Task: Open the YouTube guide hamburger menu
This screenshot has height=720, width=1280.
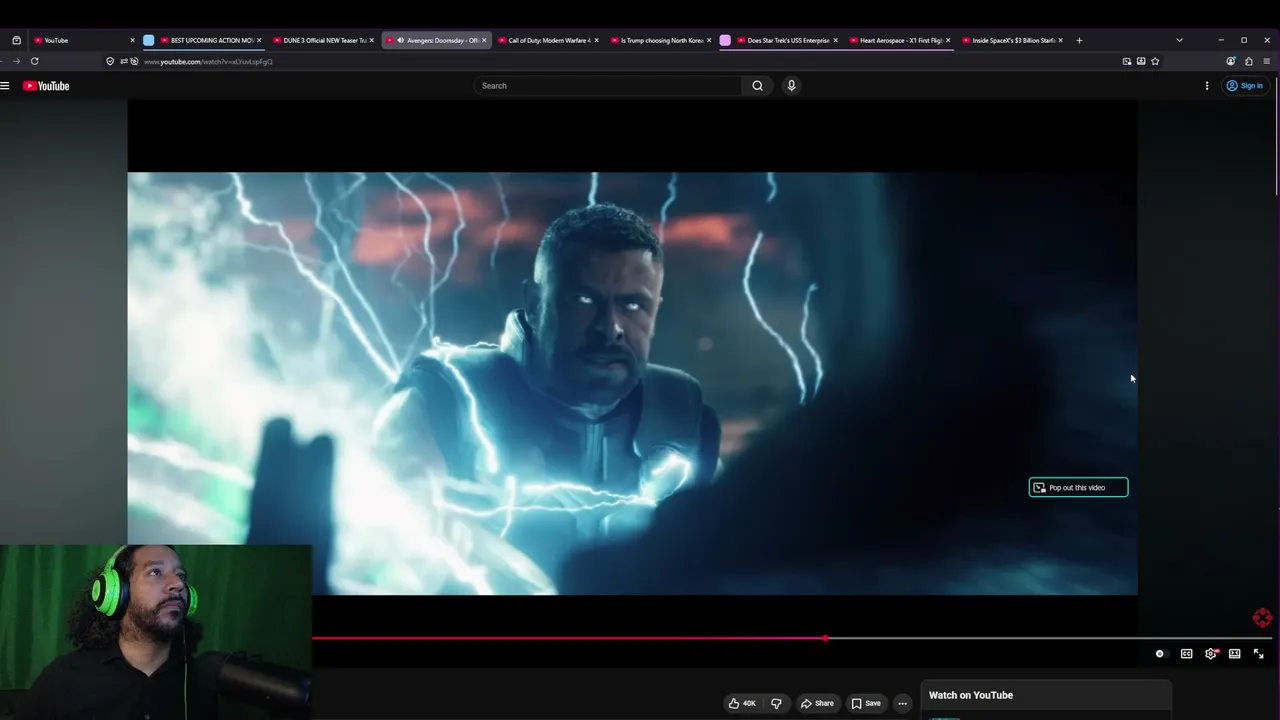Action: 5,86
